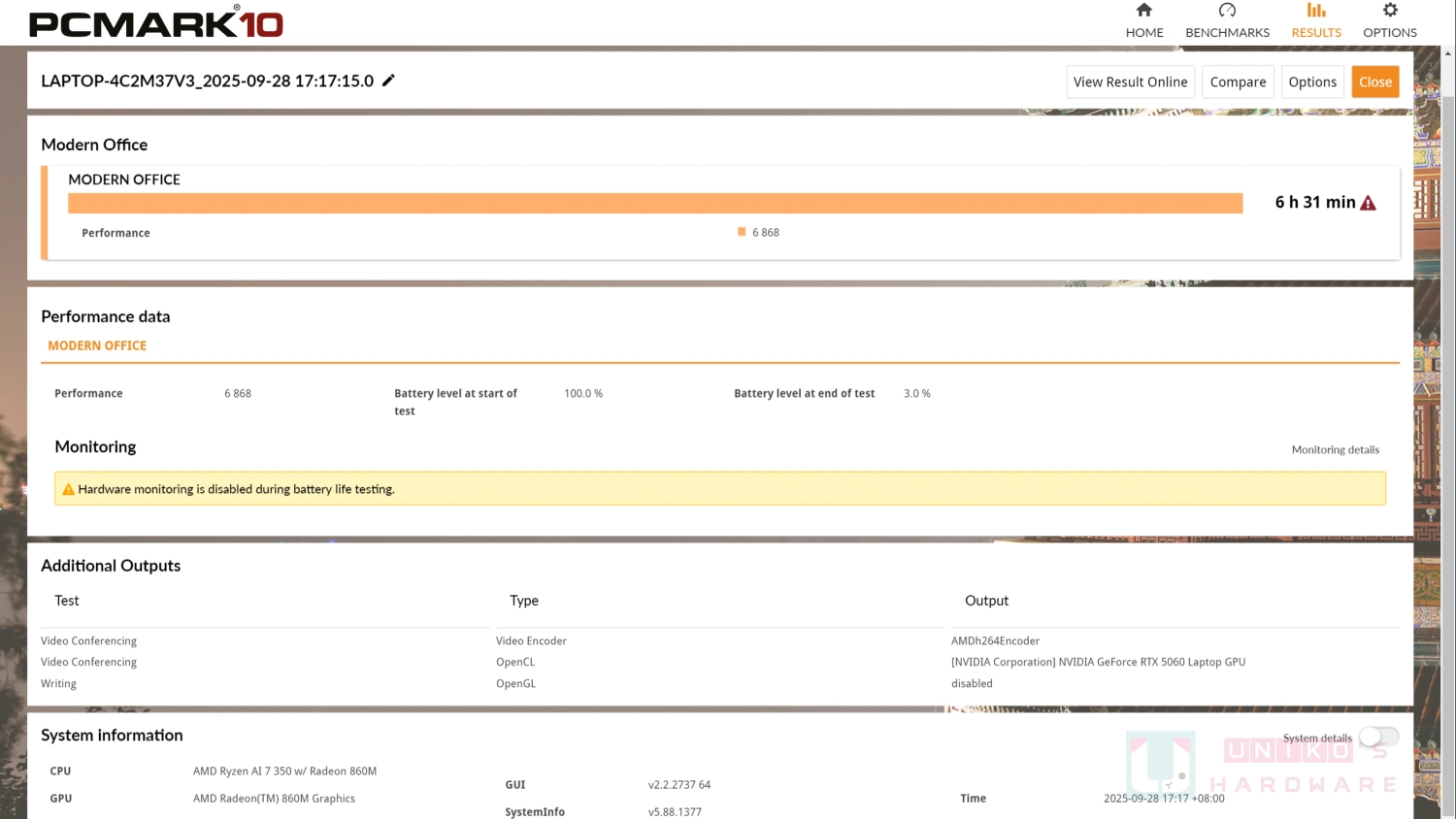Toggle the System details switch
The image size is (1456, 819).
[1378, 737]
